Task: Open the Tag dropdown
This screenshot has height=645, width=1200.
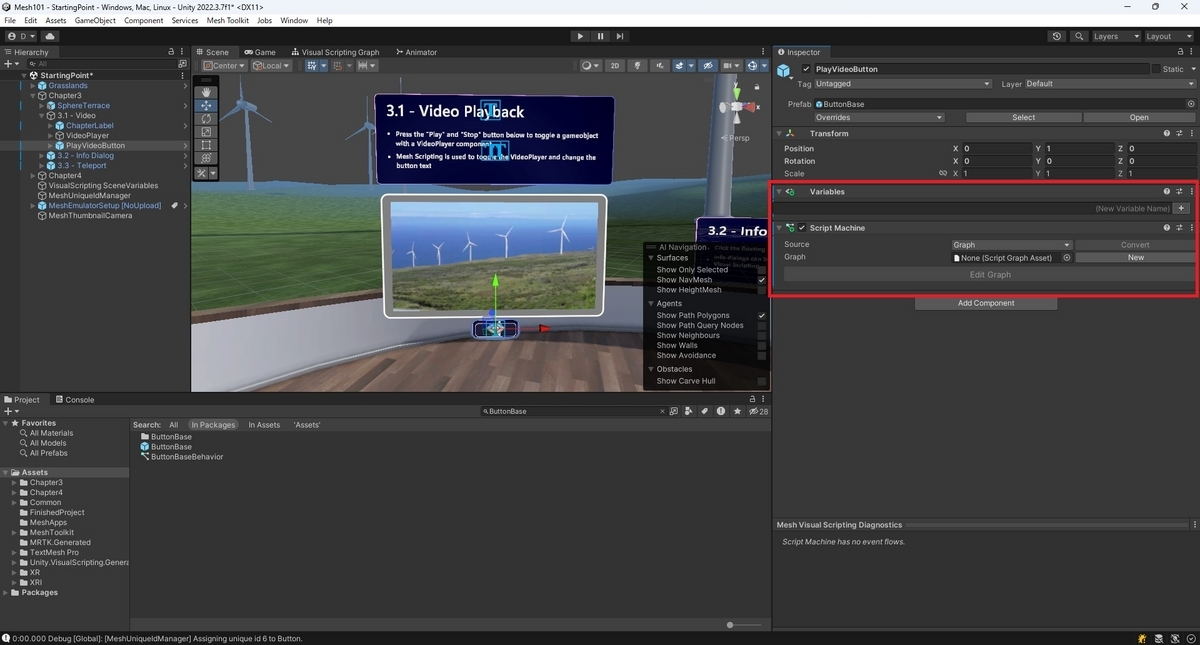Action: pyautogui.click(x=903, y=84)
